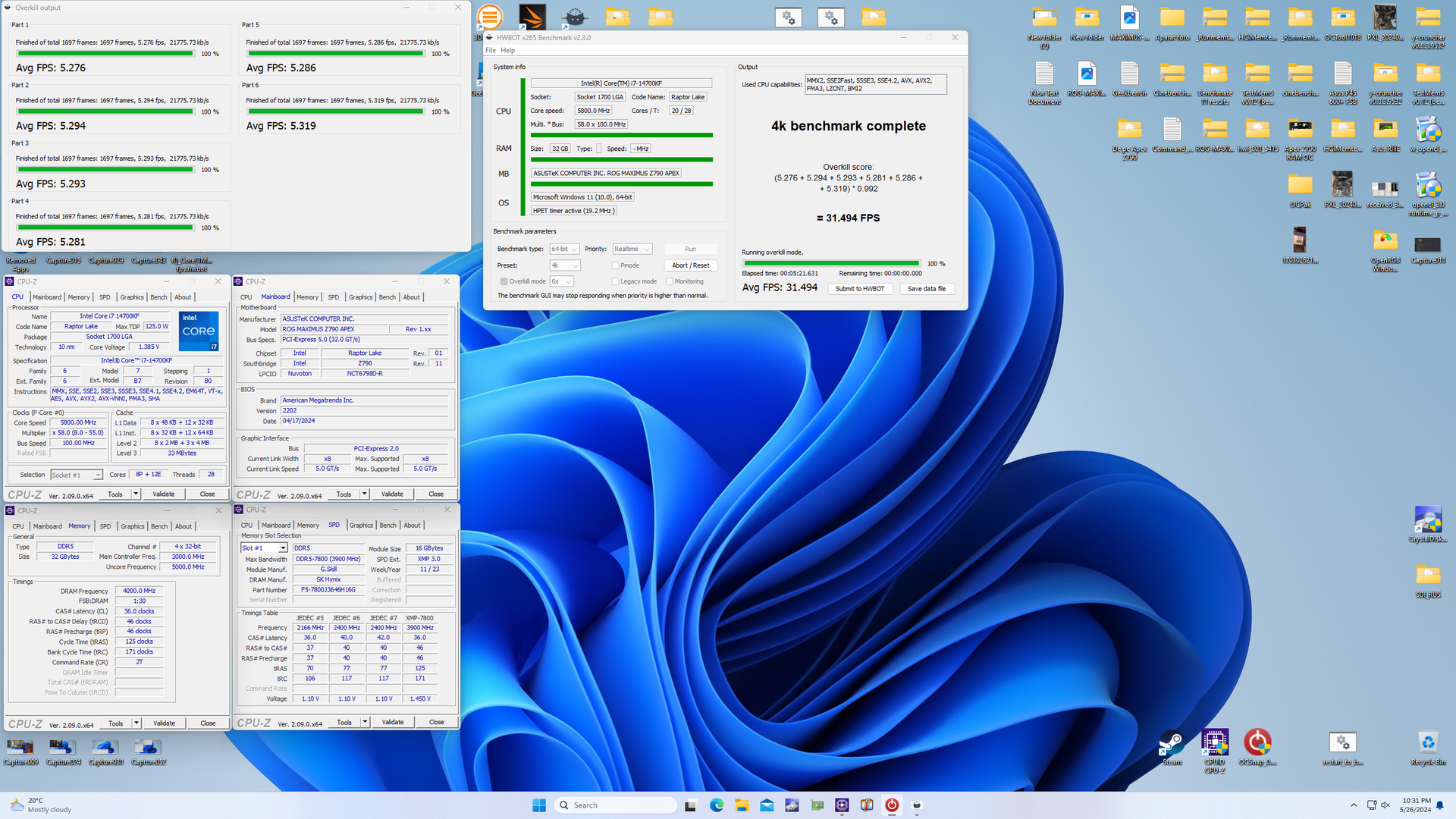
Task: Click the red OCSnap taskbar icon
Action: click(892, 805)
